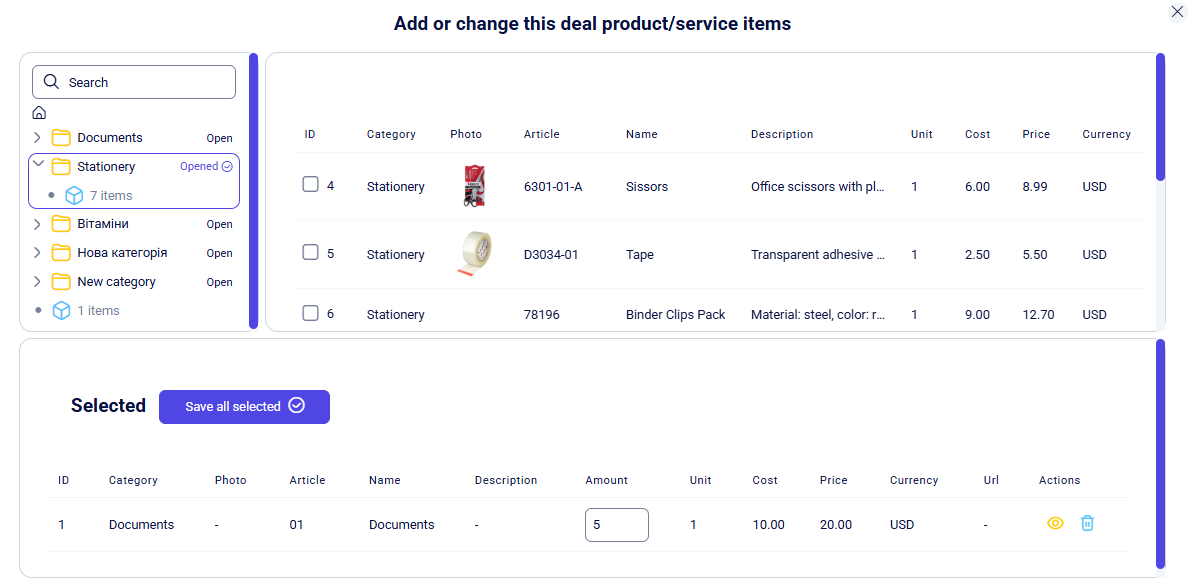Click the Documents folder icon
This screenshot has width=1196, height=585.
click(61, 137)
